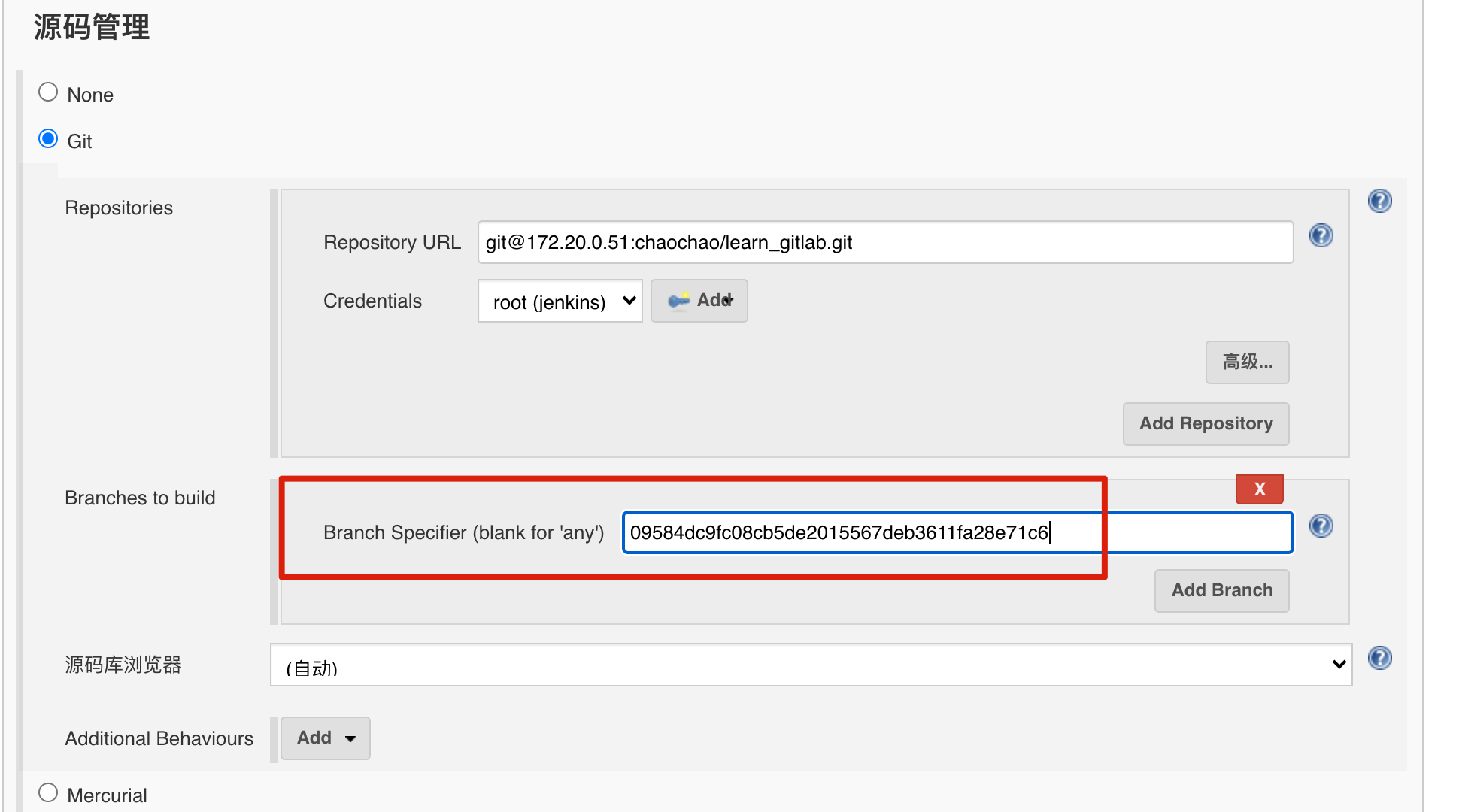Focus the Repository URL input field

(x=885, y=242)
